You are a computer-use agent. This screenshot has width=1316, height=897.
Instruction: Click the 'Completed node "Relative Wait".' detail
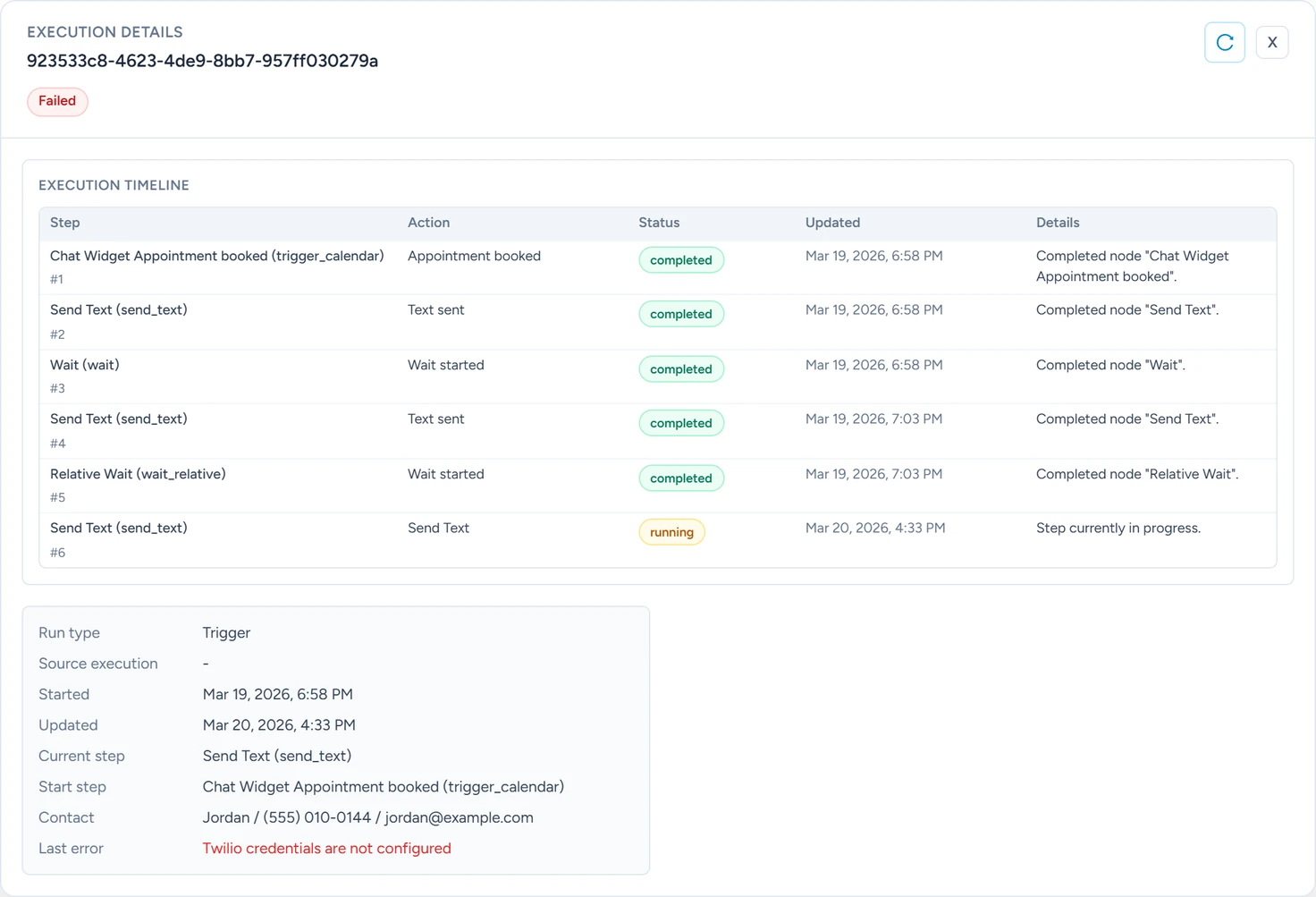(x=1137, y=474)
